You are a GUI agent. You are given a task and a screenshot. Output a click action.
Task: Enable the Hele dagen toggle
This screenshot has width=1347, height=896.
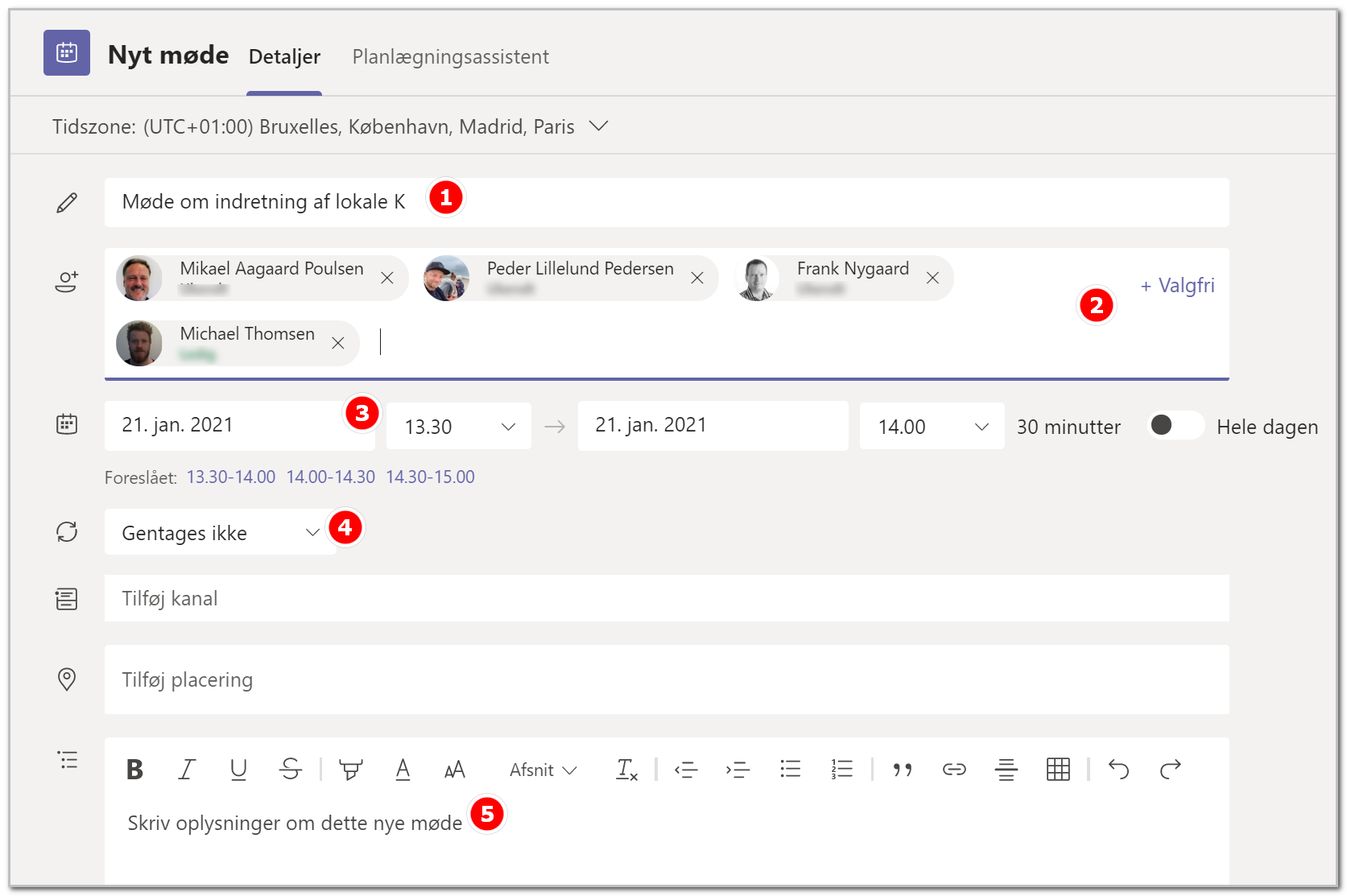tap(1176, 425)
